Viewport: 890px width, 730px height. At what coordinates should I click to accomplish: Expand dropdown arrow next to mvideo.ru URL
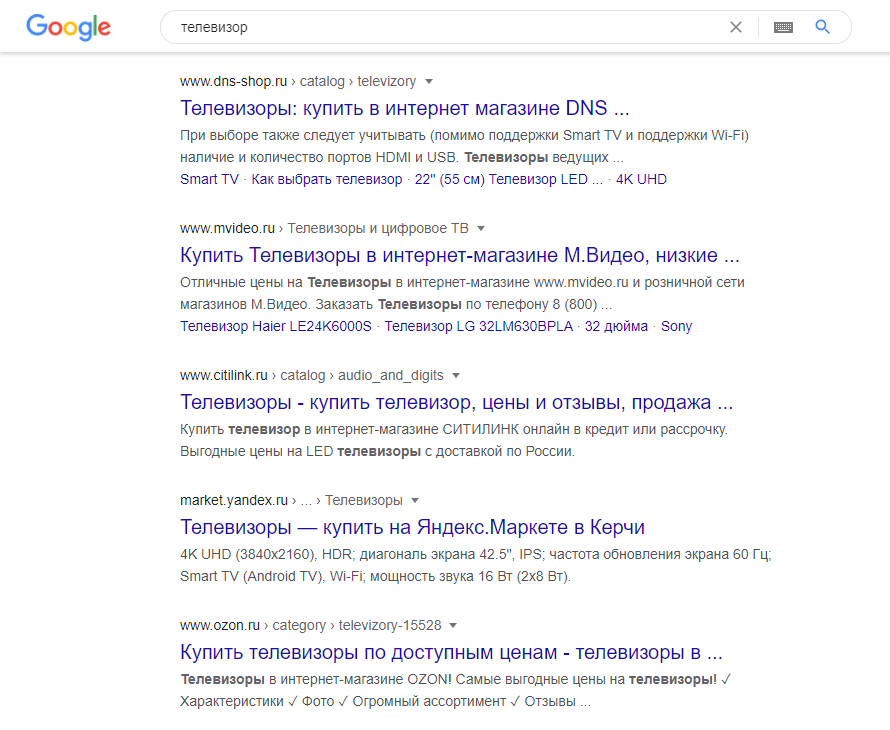click(x=481, y=228)
